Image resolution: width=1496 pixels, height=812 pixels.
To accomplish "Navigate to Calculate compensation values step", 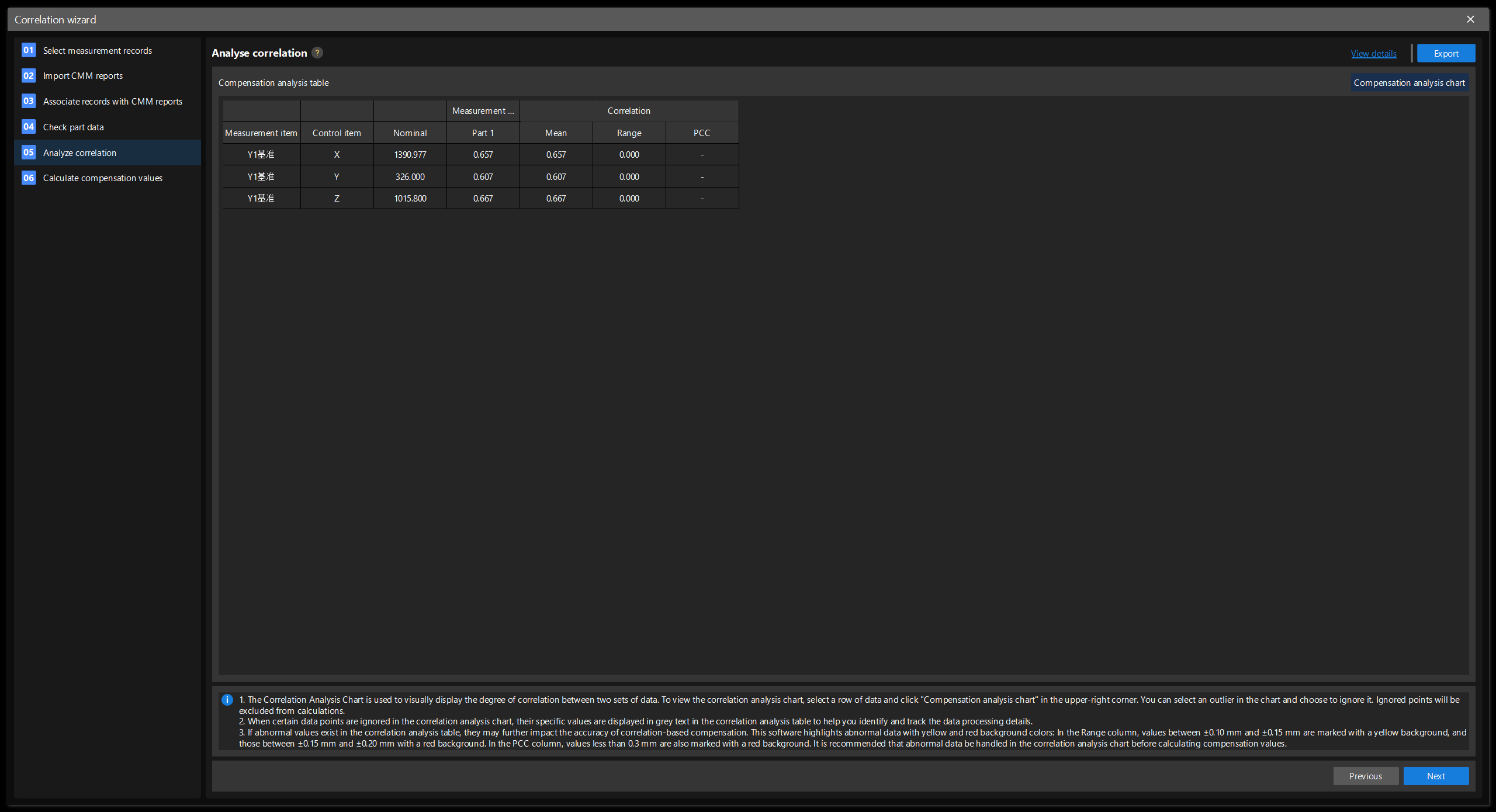I will pos(103,178).
